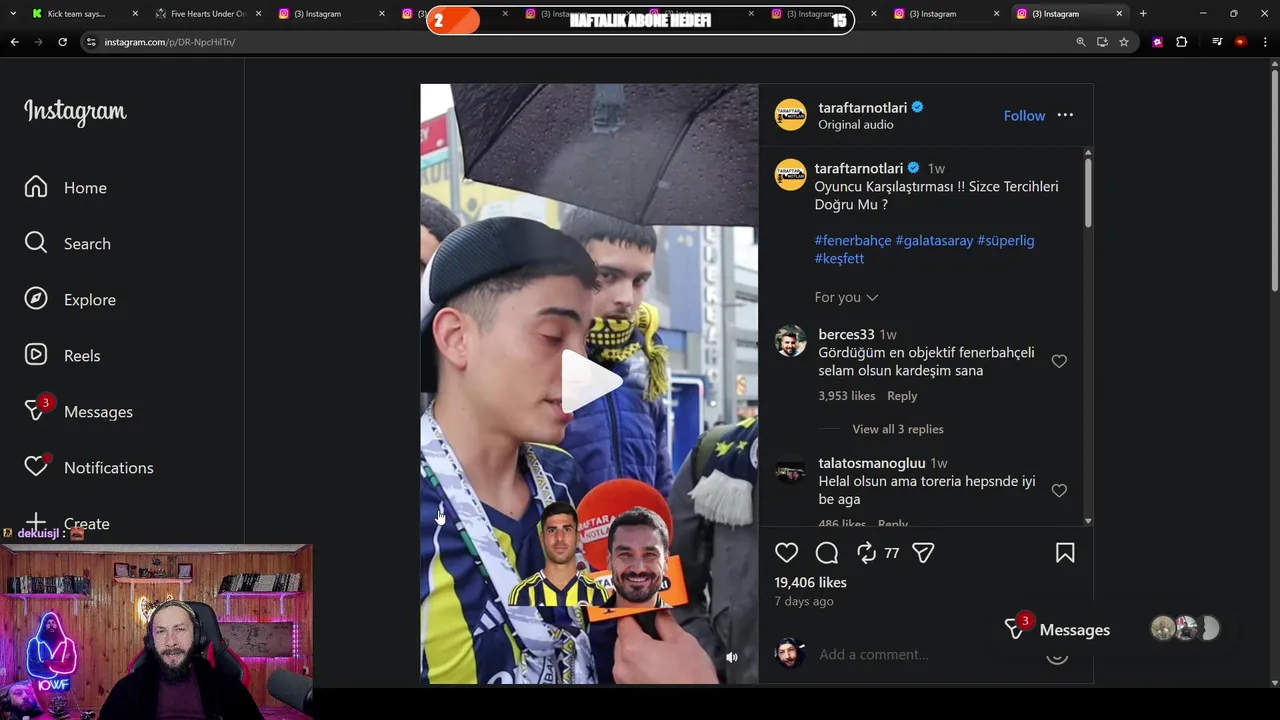1280x720 pixels.
Task: Expand the For you comment sort dropdown
Action: pyautogui.click(x=846, y=297)
